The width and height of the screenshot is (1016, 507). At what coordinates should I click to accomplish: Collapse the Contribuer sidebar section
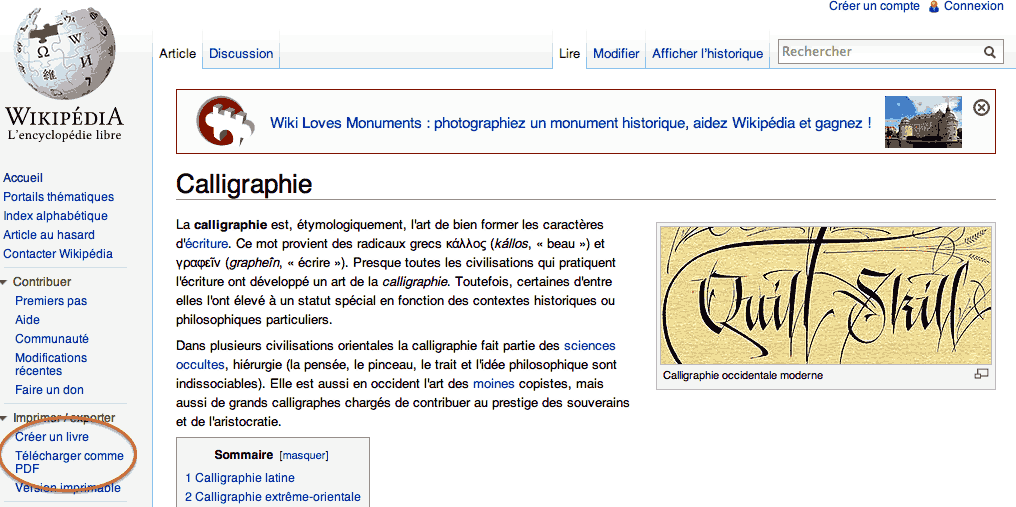point(5,282)
